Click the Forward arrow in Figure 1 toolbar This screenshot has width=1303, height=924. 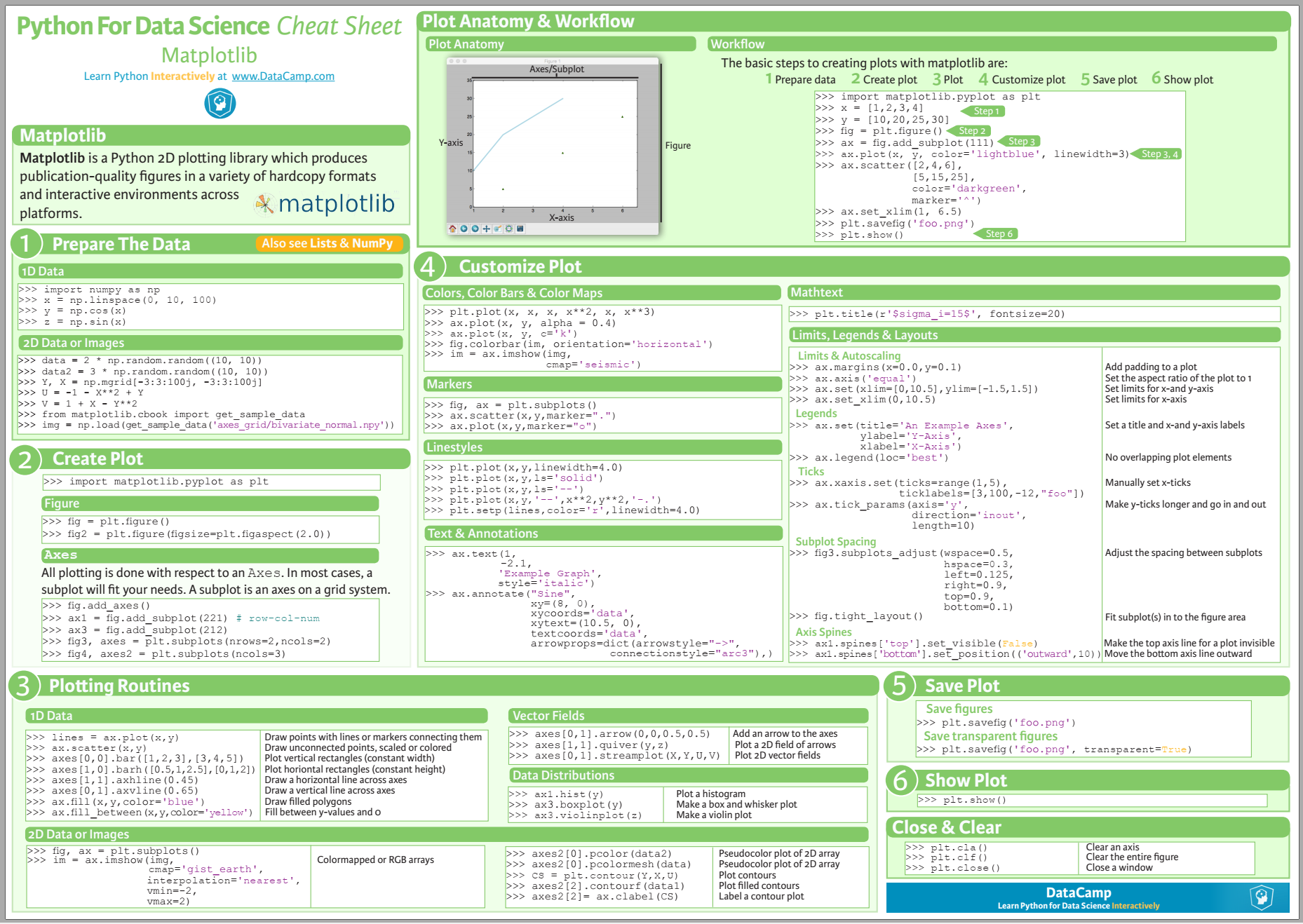click(x=475, y=229)
